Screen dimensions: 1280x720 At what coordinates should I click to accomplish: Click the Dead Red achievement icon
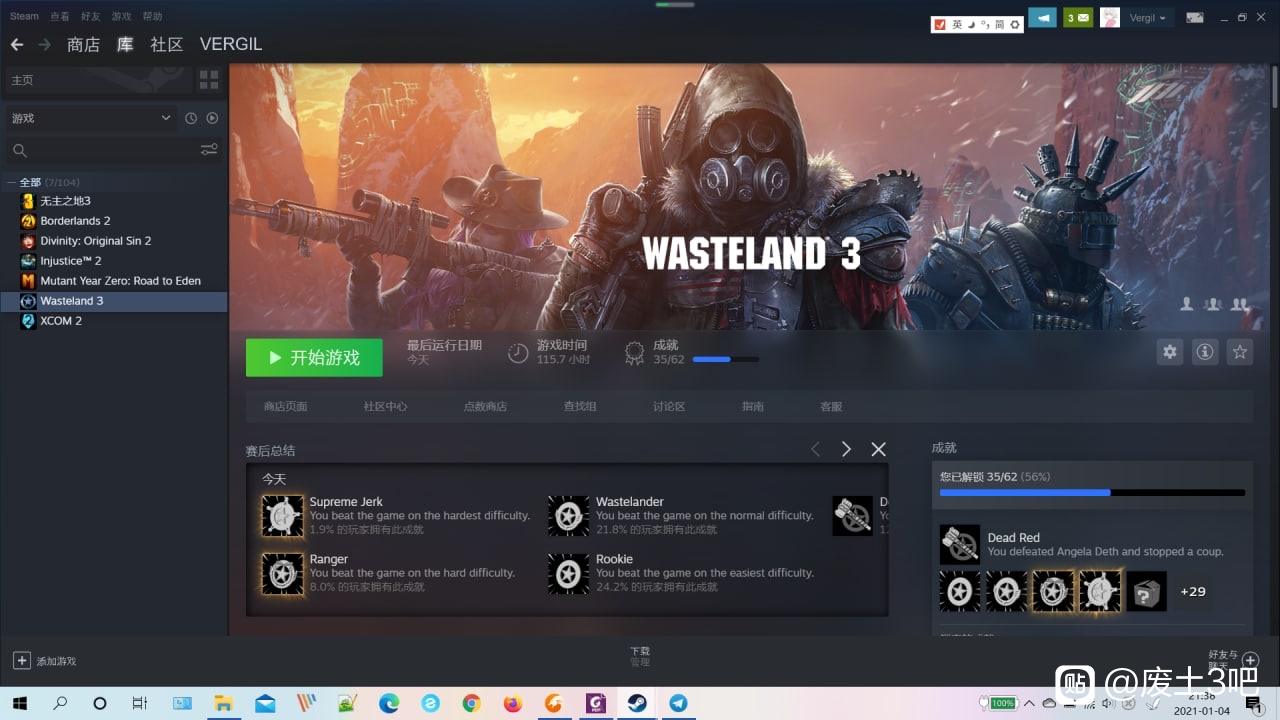960,545
